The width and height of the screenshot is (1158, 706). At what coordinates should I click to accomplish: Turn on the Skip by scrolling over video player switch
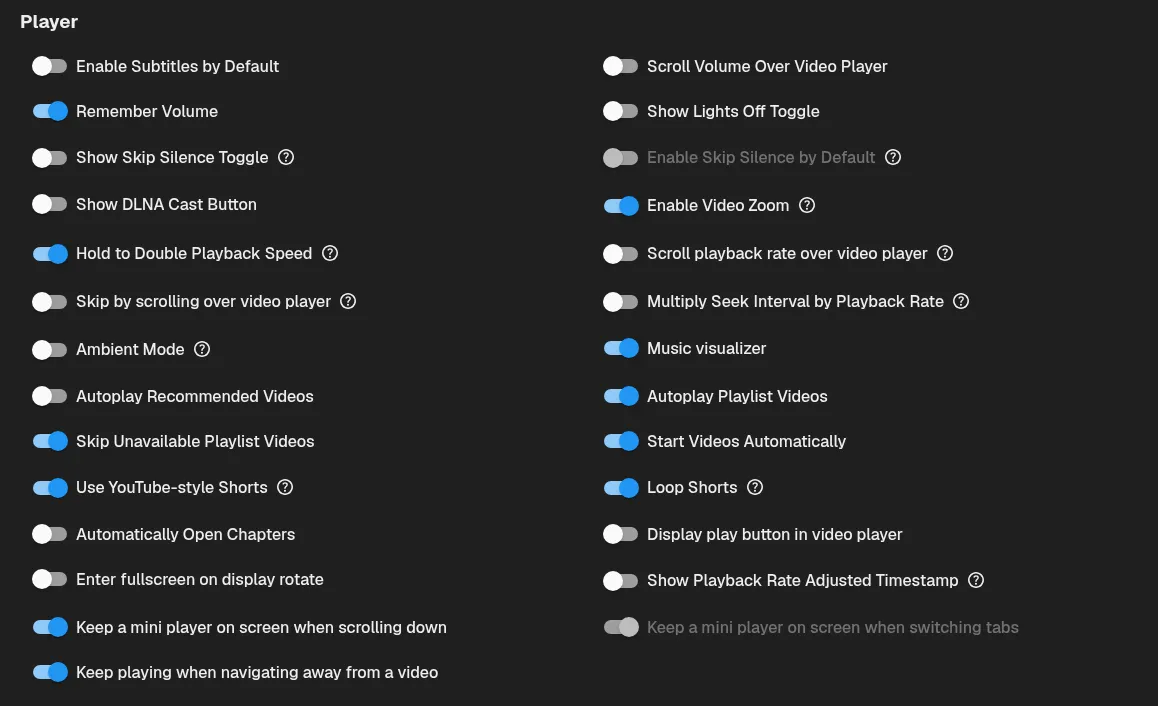tap(49, 302)
